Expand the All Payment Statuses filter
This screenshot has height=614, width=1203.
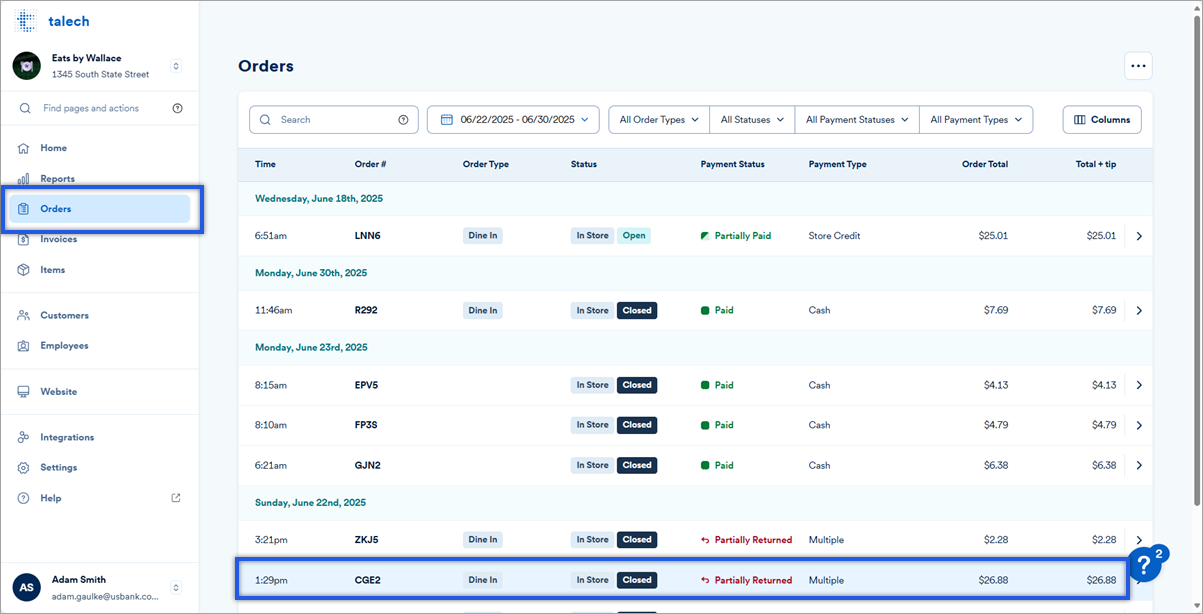(857, 119)
